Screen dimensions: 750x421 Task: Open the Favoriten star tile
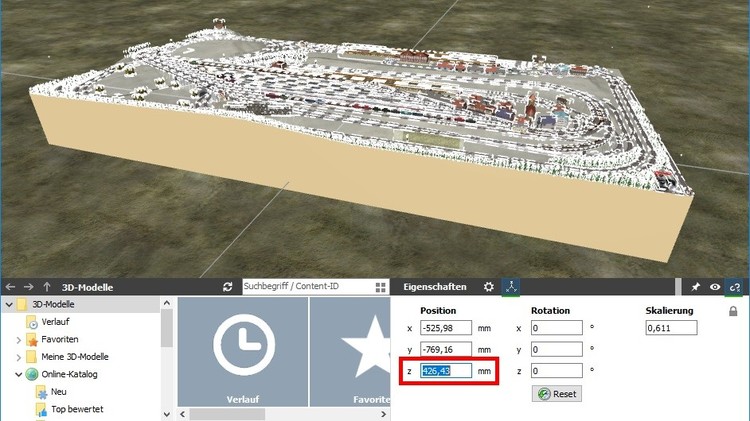pos(350,352)
